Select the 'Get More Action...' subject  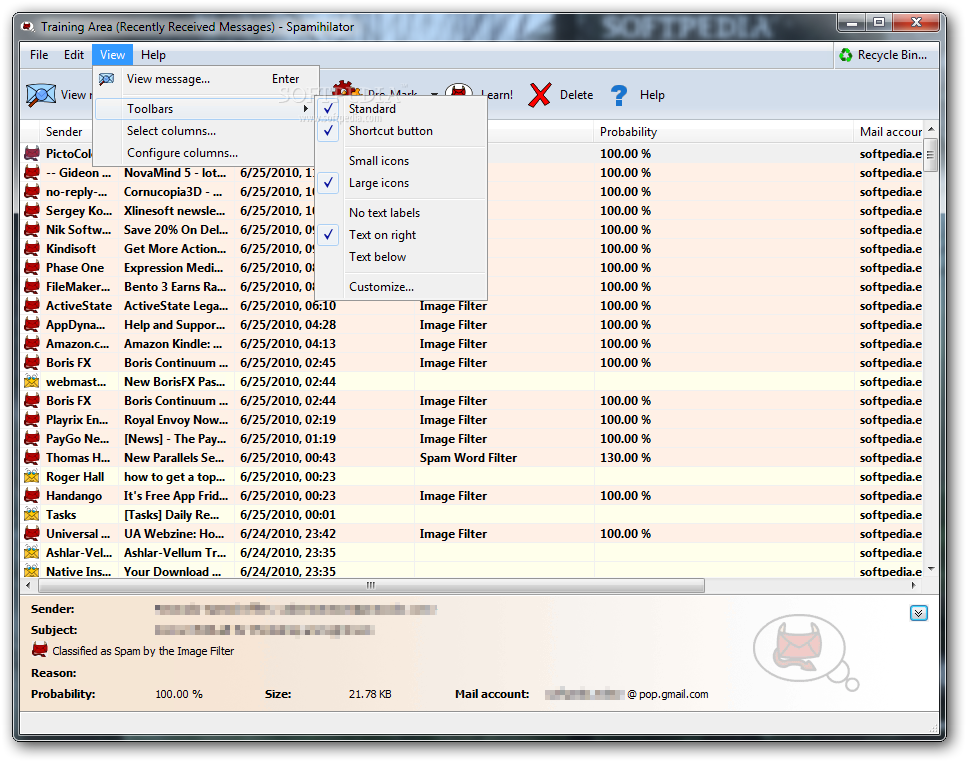point(175,248)
